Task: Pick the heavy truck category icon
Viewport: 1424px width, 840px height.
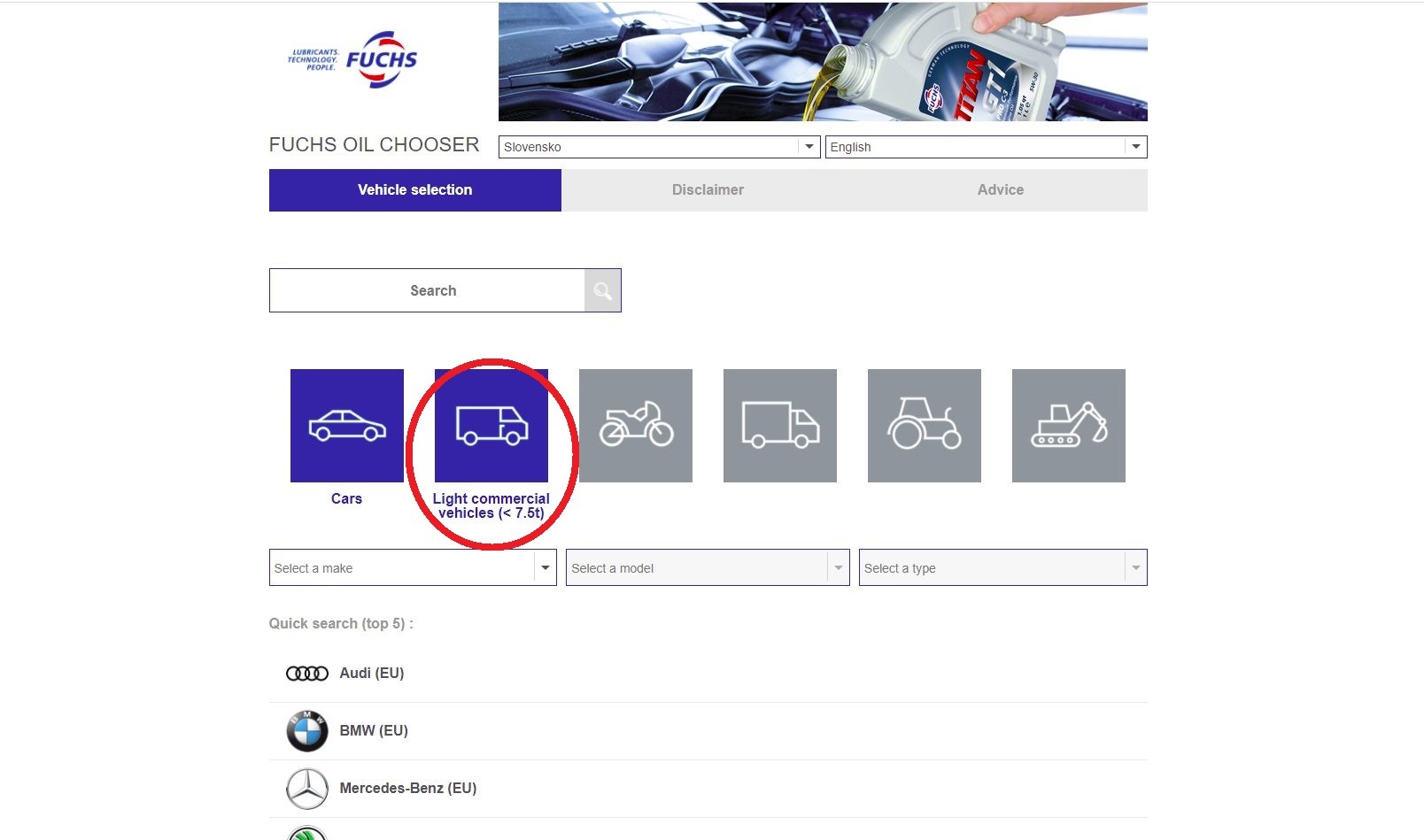Action: coord(780,426)
